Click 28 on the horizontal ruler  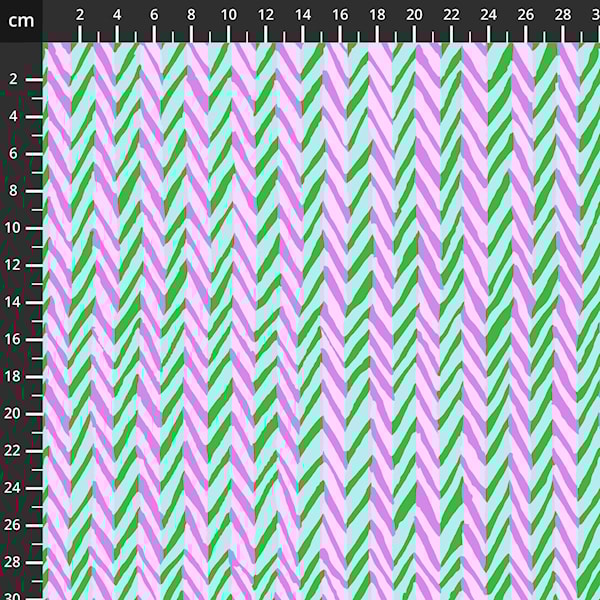(x=562, y=15)
